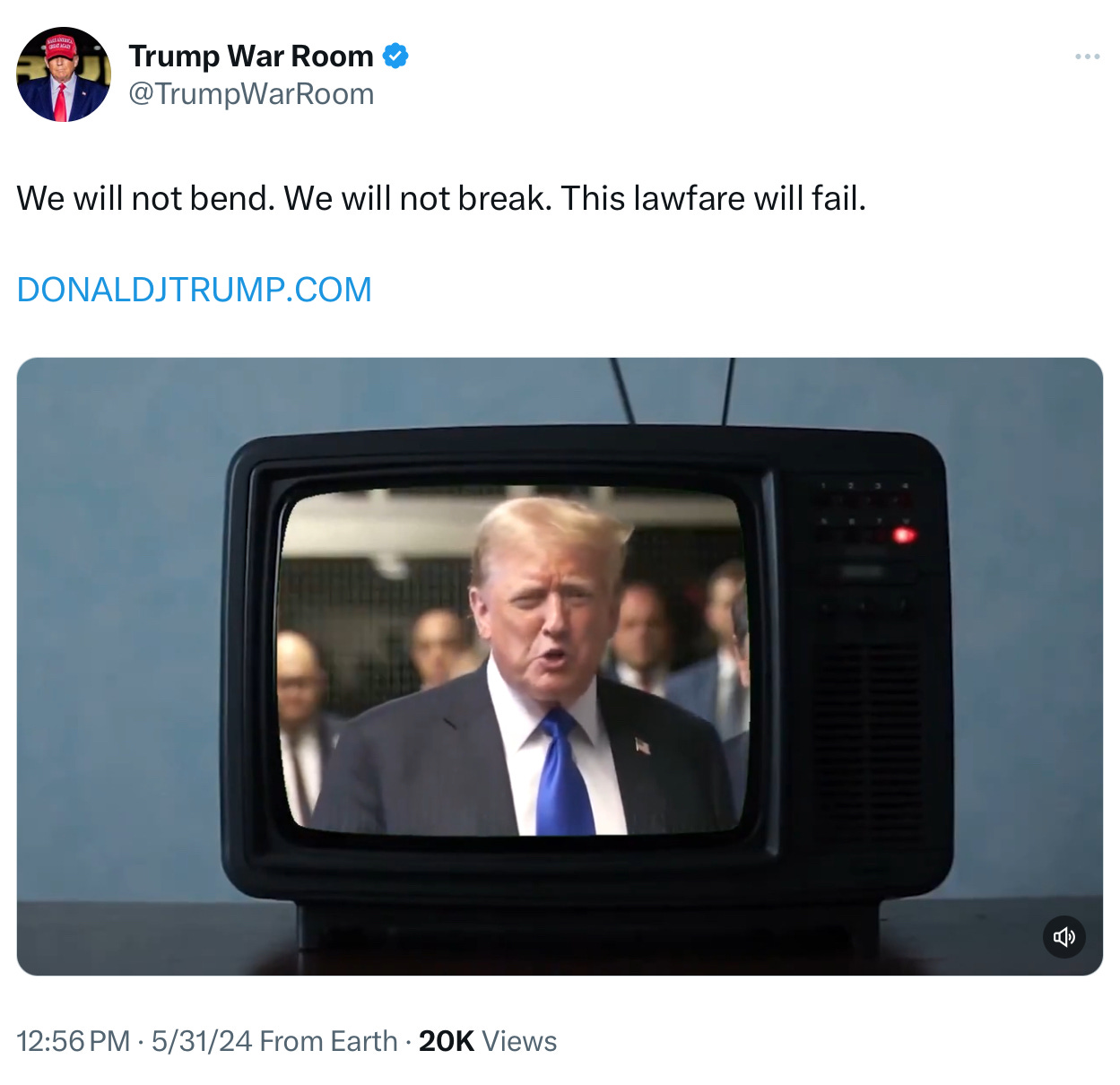Follow the DONALDJTRUMP.COM link
The width and height of the screenshot is (1120, 1085).
pyautogui.click(x=194, y=290)
